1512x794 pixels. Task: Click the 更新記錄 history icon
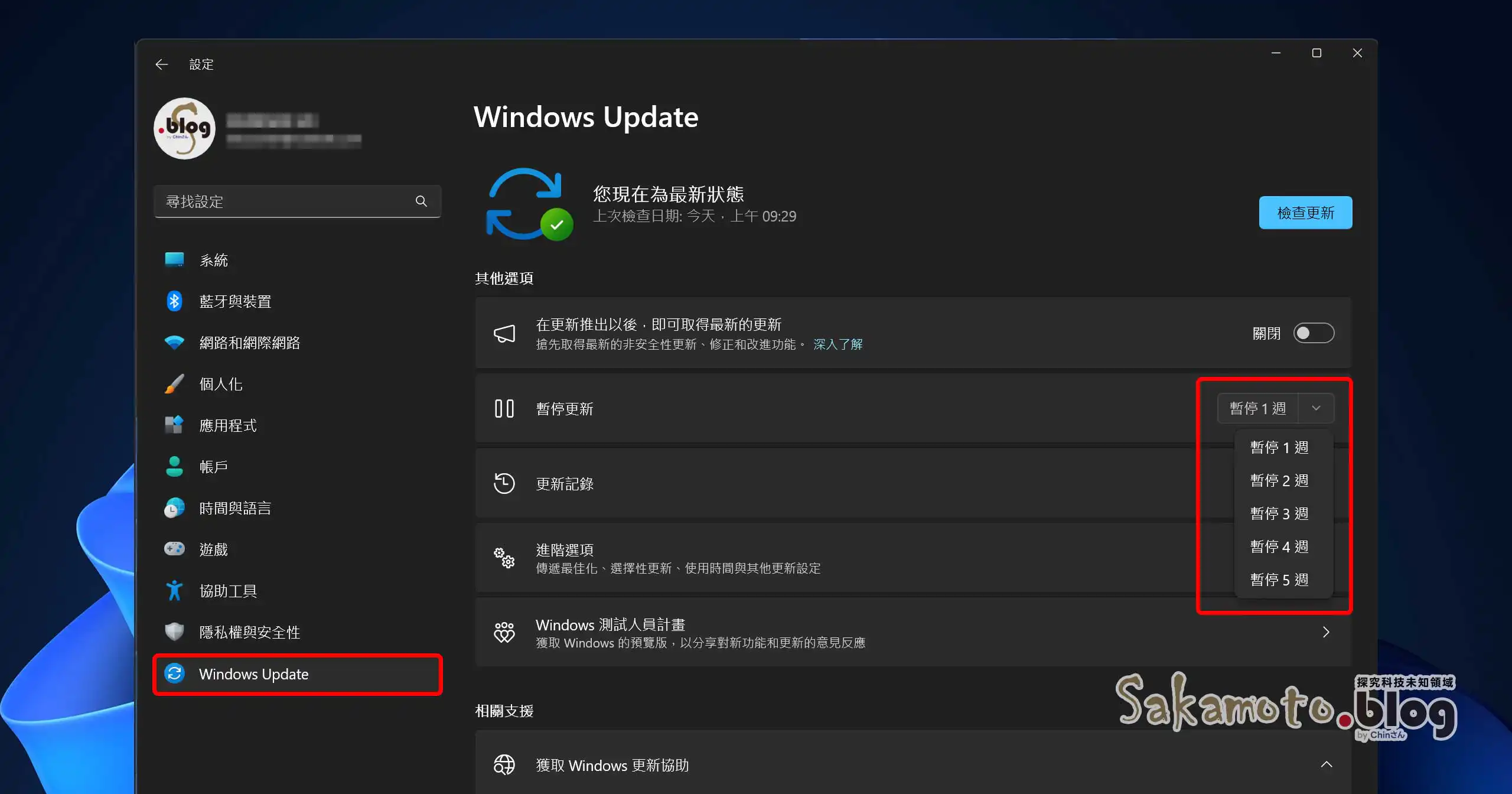(x=504, y=483)
